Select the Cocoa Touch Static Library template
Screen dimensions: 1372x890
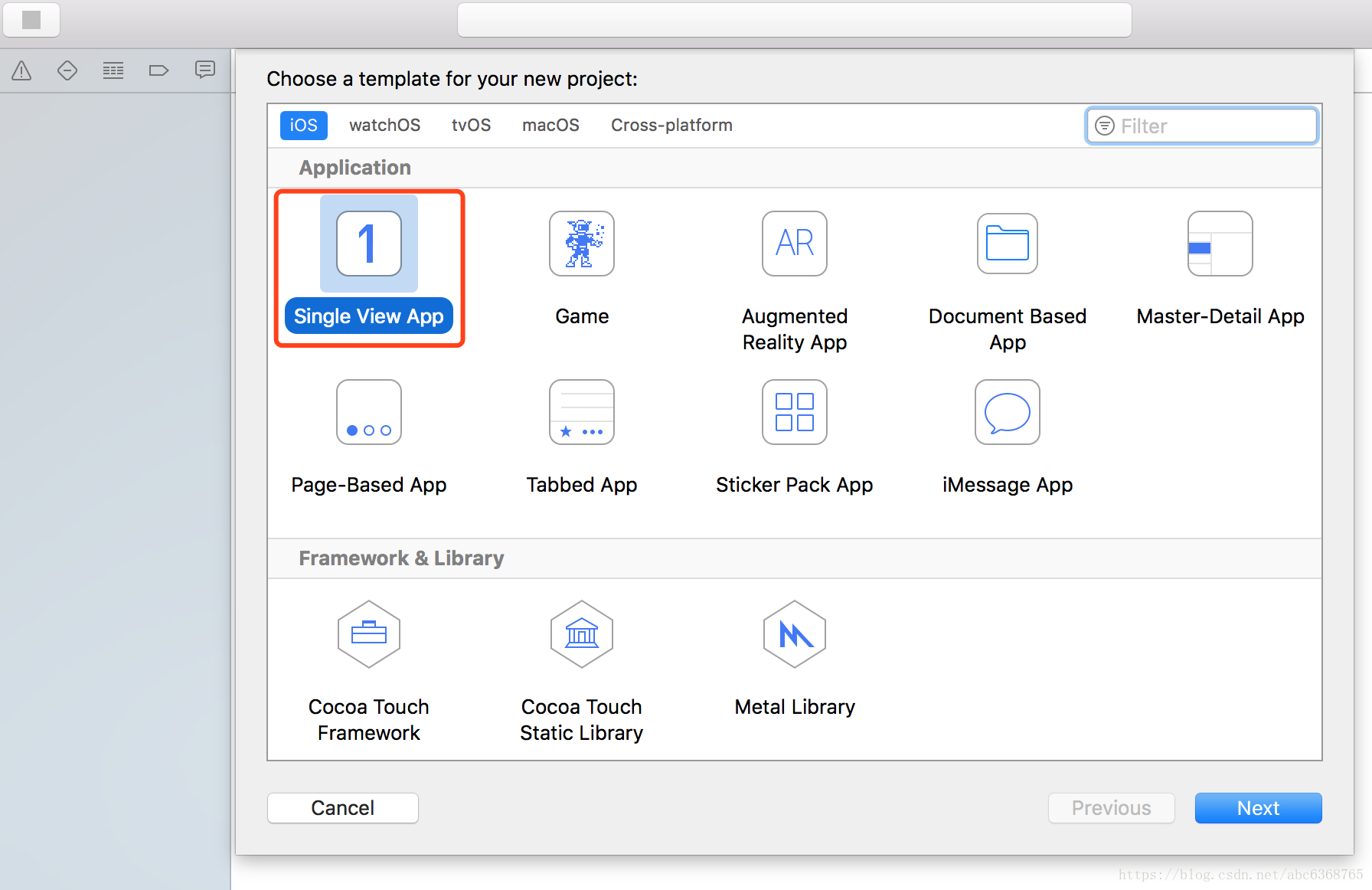(x=582, y=635)
